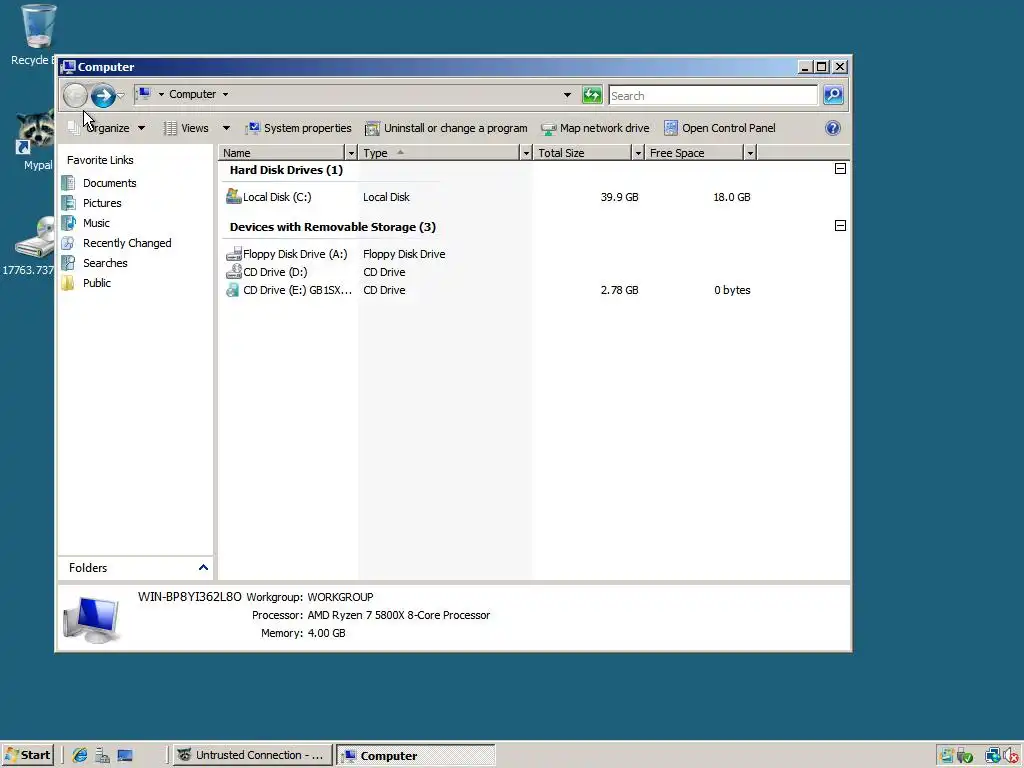Click Show Desktop Quick Launch icon
1024x768 pixels.
(x=125, y=756)
